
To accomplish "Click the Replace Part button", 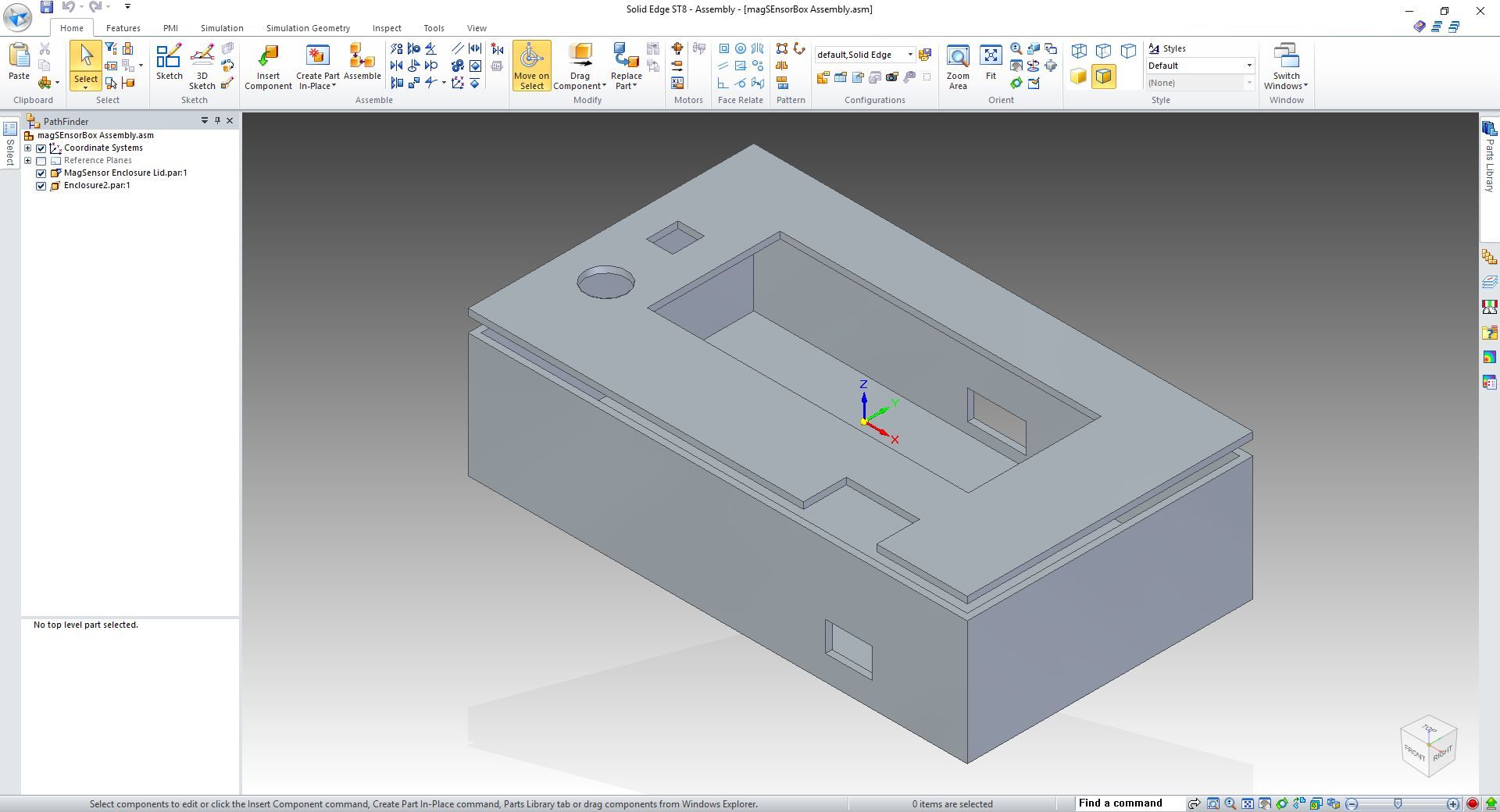I will [x=626, y=66].
